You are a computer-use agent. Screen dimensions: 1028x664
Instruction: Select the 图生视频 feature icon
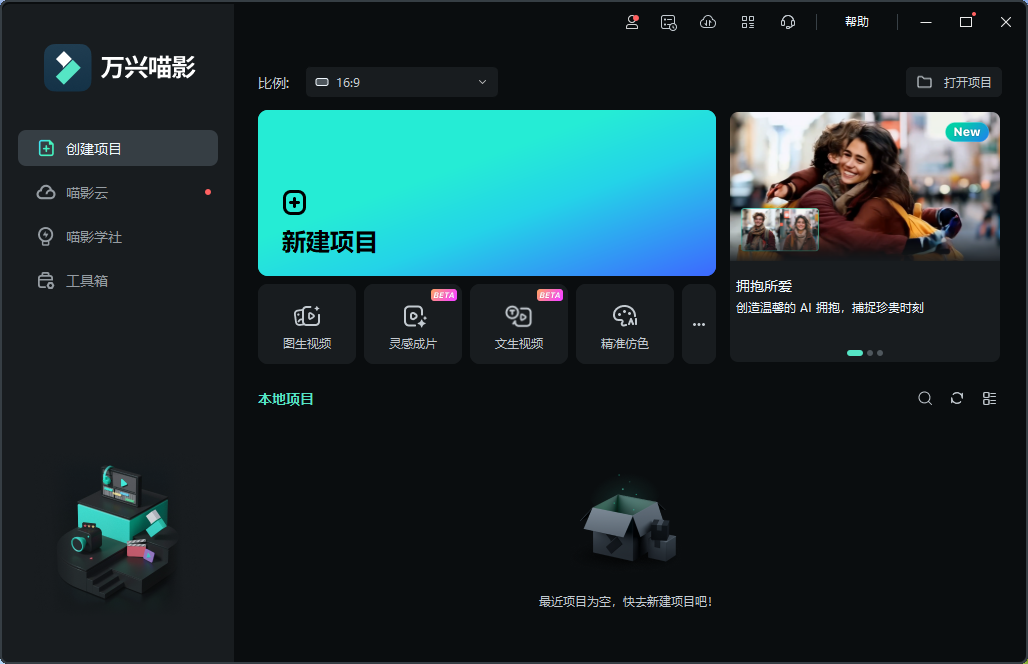(x=307, y=323)
